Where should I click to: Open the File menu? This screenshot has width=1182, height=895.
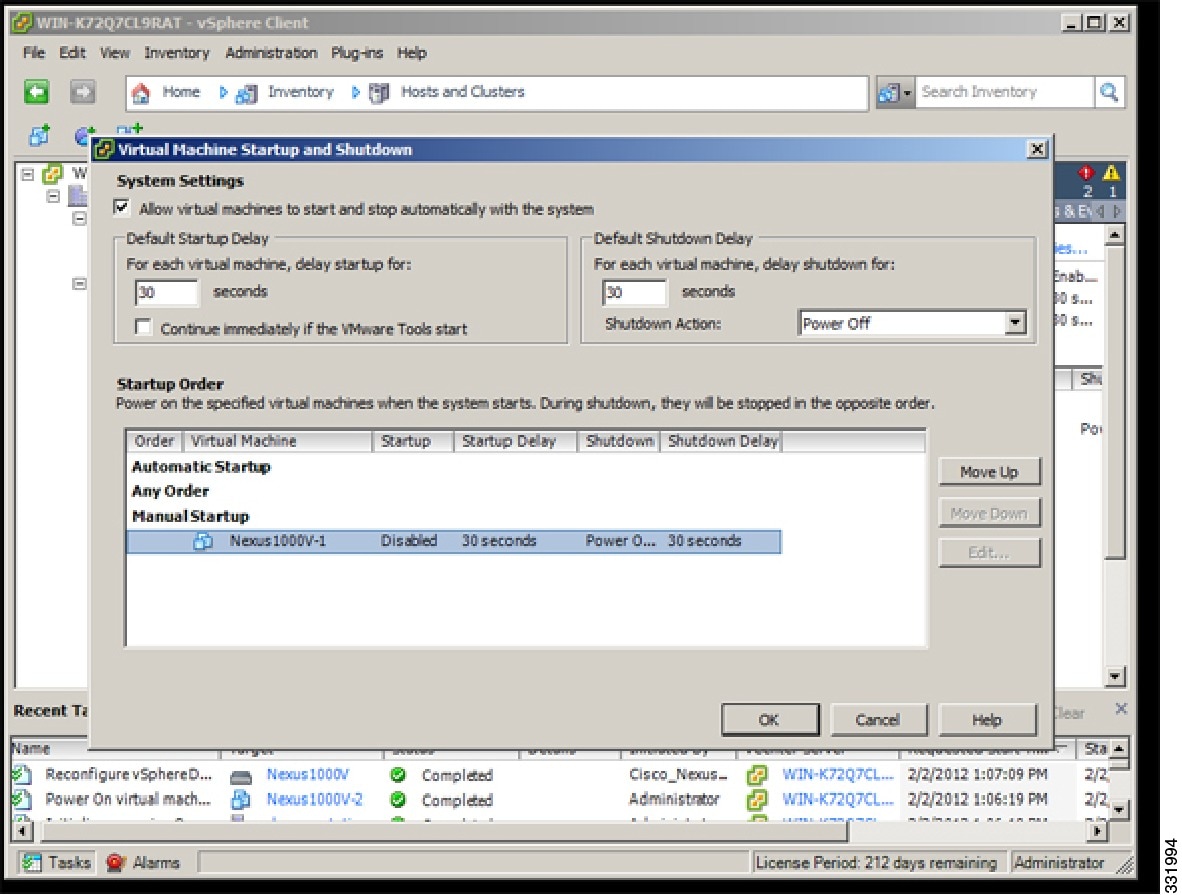(34, 53)
